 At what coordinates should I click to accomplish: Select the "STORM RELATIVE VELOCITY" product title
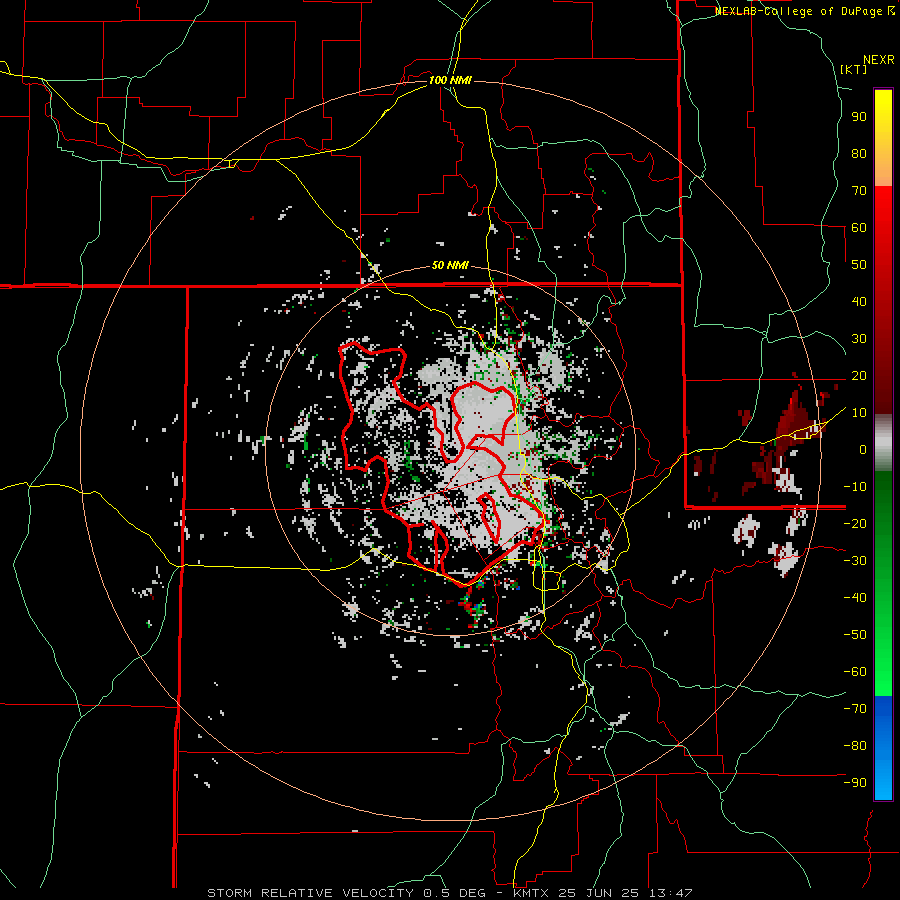pyautogui.click(x=310, y=893)
